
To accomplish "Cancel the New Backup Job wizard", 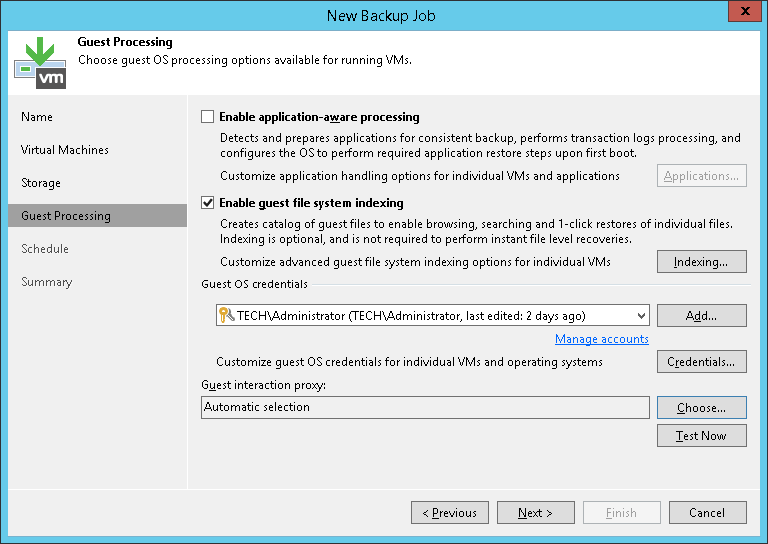I will [x=707, y=513].
